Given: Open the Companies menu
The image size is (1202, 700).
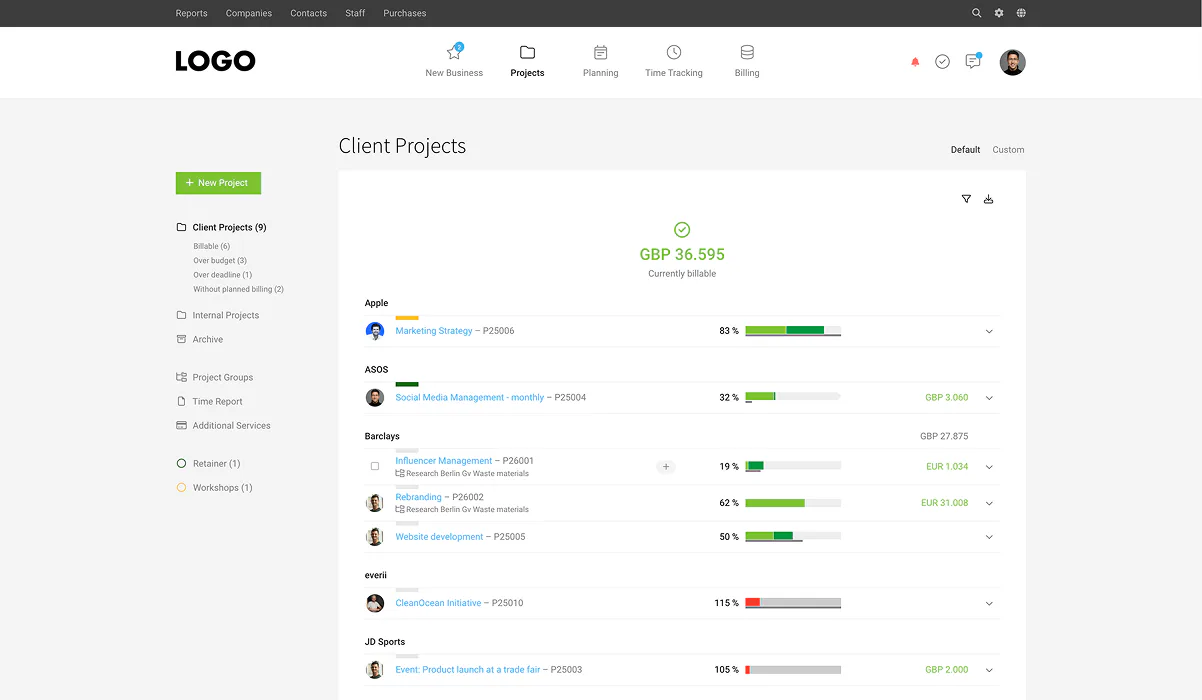Looking at the screenshot, I should [x=249, y=13].
